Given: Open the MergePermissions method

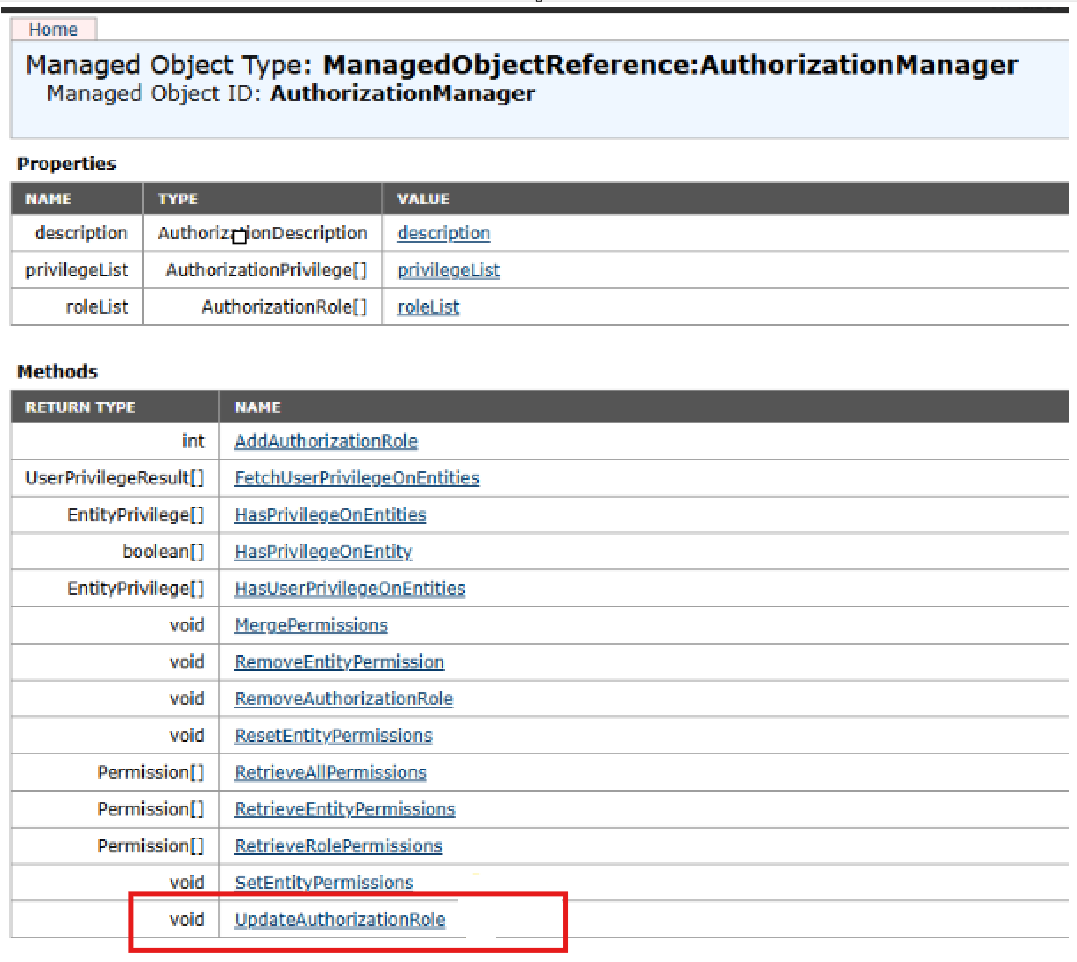Looking at the screenshot, I should (311, 625).
